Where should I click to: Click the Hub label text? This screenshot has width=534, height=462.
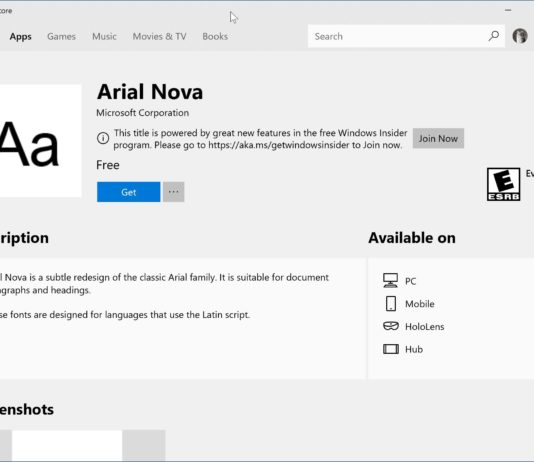[x=414, y=349]
